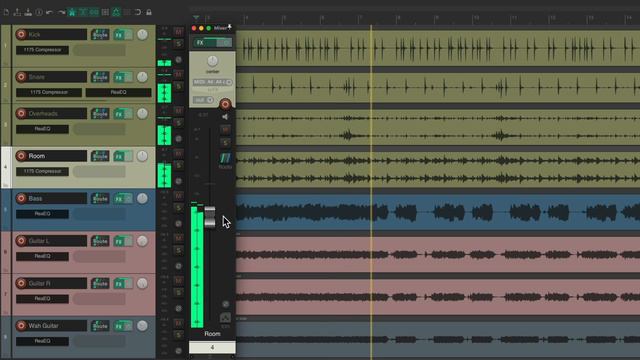Arm the Guitar L track for recording
This screenshot has height=360, width=640.
[21, 241]
